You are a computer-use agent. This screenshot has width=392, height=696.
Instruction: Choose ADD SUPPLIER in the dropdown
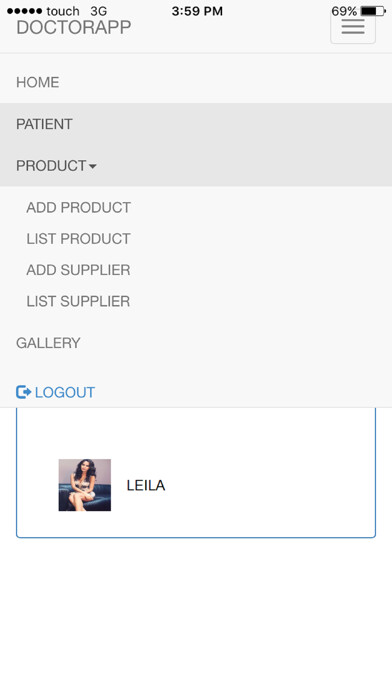79,270
